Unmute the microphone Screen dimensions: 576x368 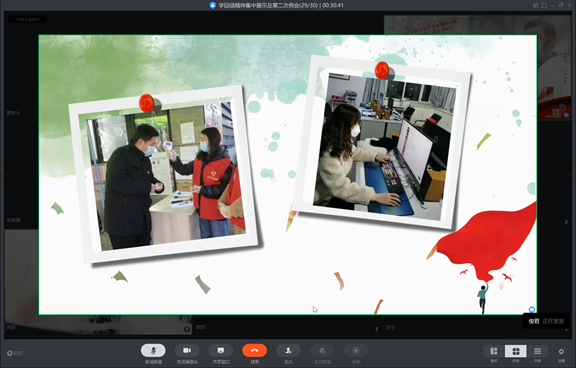click(153, 350)
